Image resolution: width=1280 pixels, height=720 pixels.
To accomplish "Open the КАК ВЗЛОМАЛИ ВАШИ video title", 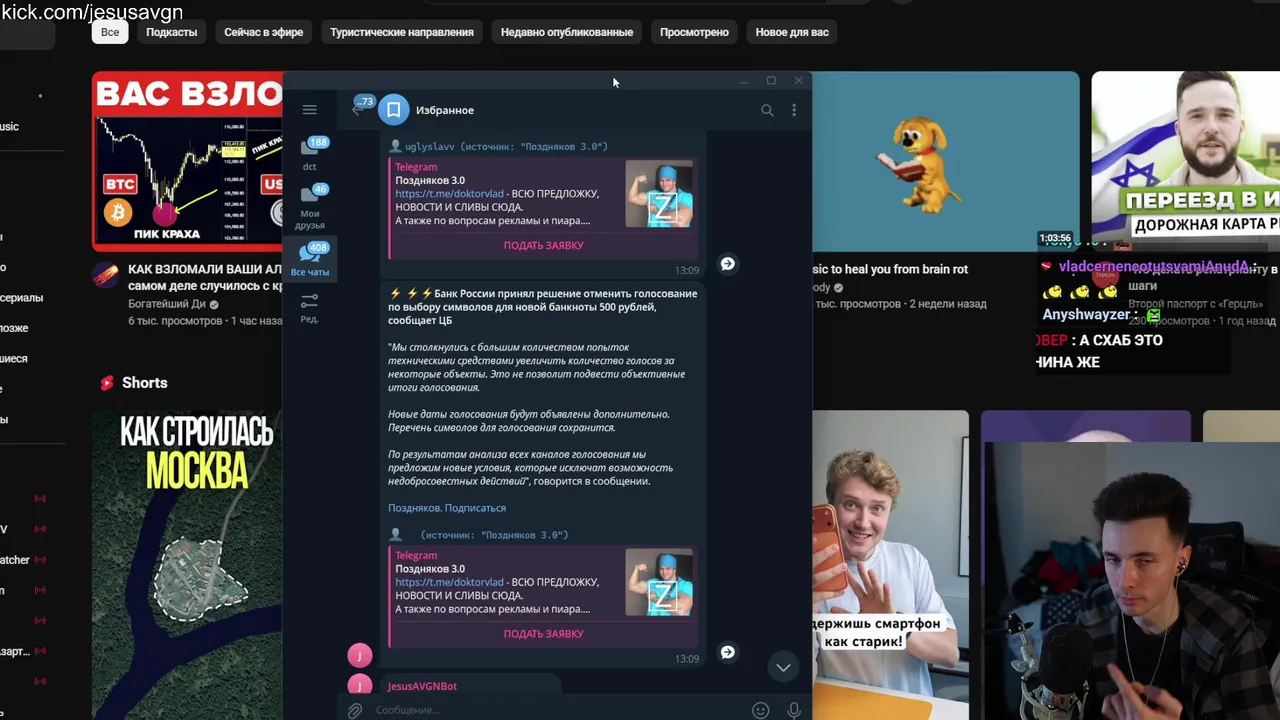I will click(205, 277).
